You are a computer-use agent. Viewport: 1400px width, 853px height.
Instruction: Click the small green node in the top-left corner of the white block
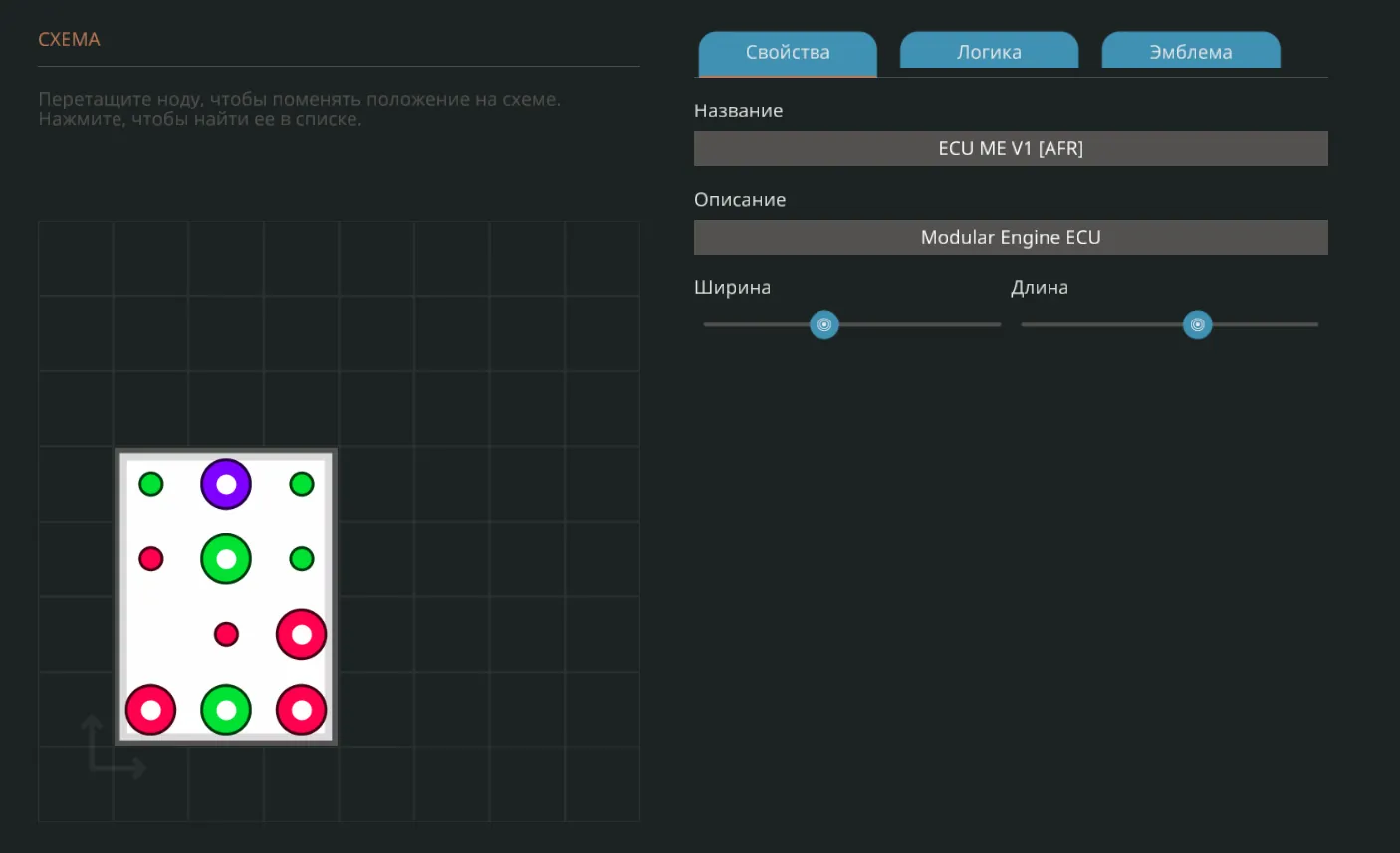[151, 484]
